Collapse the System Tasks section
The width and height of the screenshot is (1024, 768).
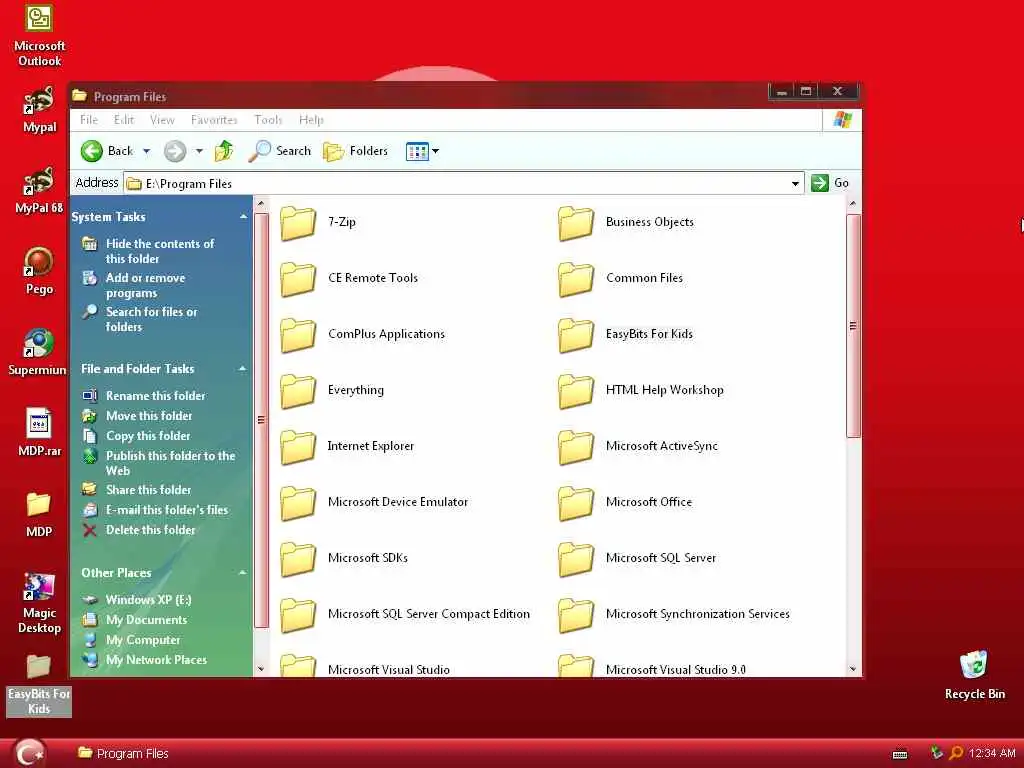tap(243, 217)
